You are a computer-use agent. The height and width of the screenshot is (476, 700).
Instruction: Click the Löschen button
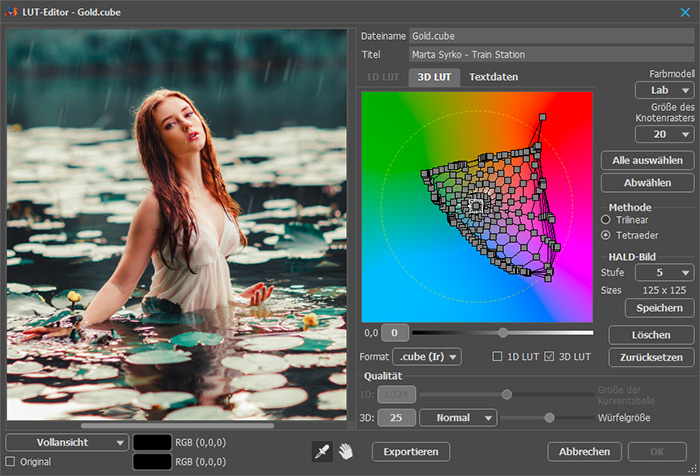tap(651, 335)
